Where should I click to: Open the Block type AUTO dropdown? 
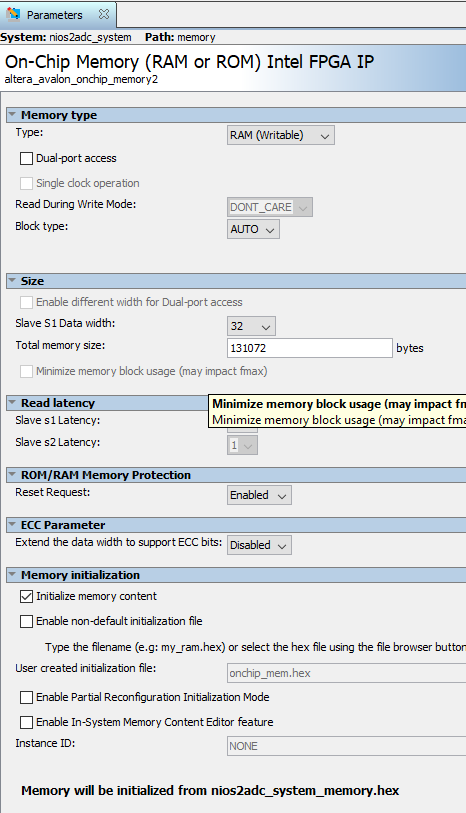(x=253, y=229)
